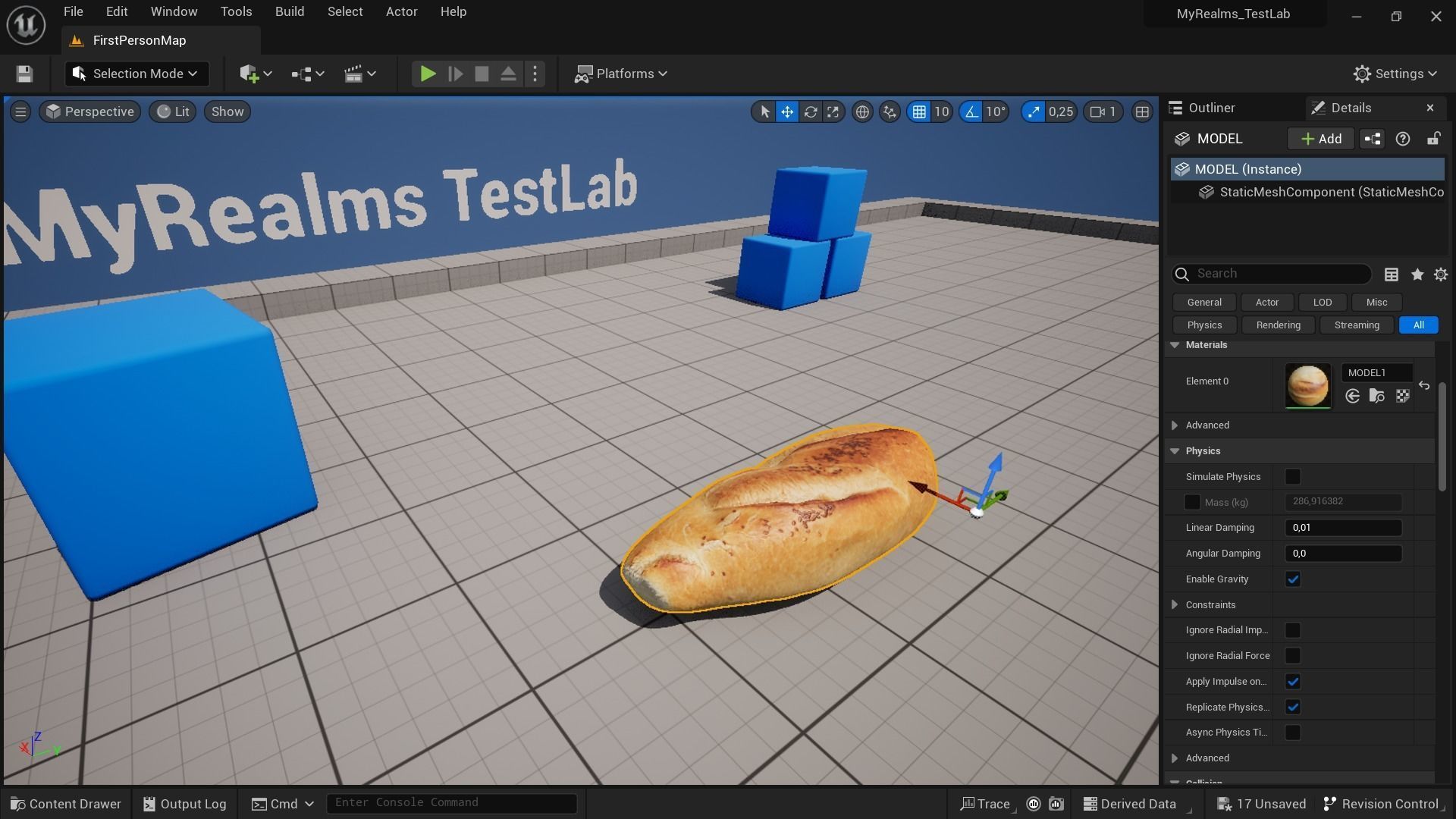Activate the Rotate tool in viewport
The width and height of the screenshot is (1456, 819).
[x=810, y=111]
